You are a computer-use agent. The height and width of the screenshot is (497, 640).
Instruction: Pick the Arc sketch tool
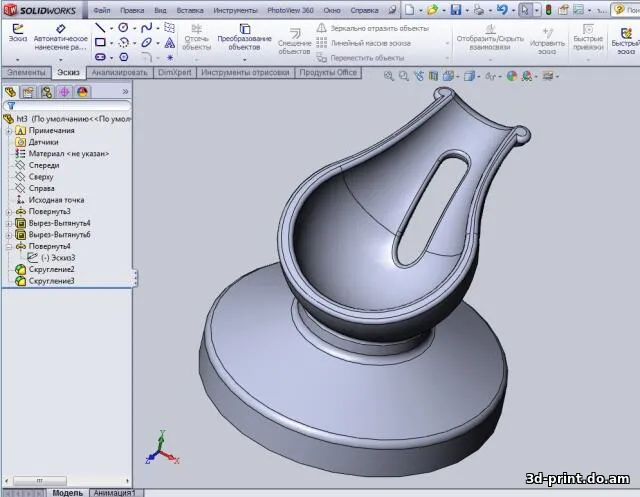coord(123,42)
